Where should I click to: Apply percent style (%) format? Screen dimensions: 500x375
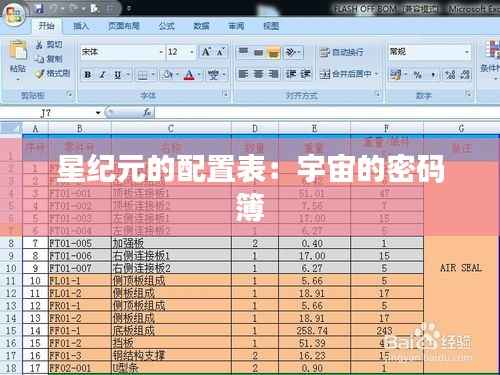pos(417,75)
